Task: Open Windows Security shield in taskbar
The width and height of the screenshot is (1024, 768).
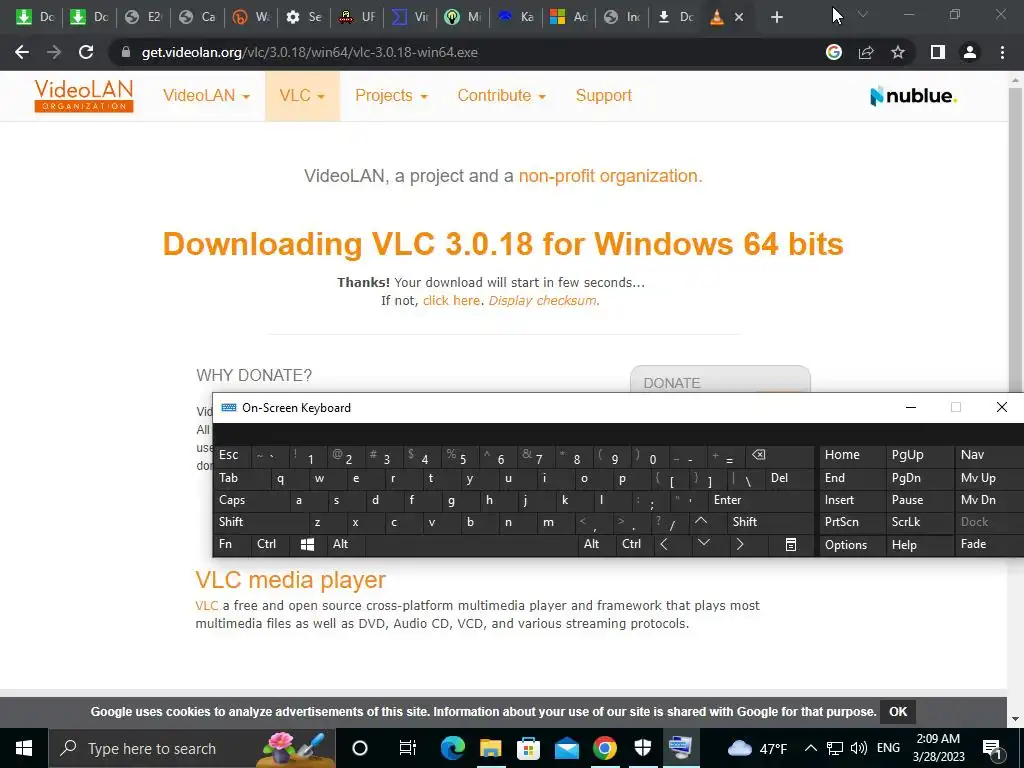Action: coord(643,748)
